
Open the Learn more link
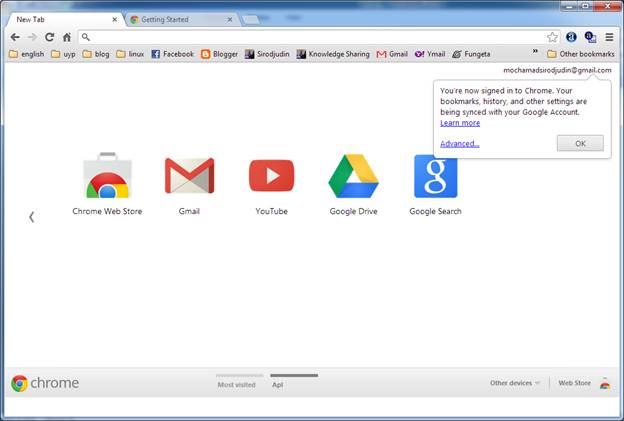pyautogui.click(x=460, y=123)
